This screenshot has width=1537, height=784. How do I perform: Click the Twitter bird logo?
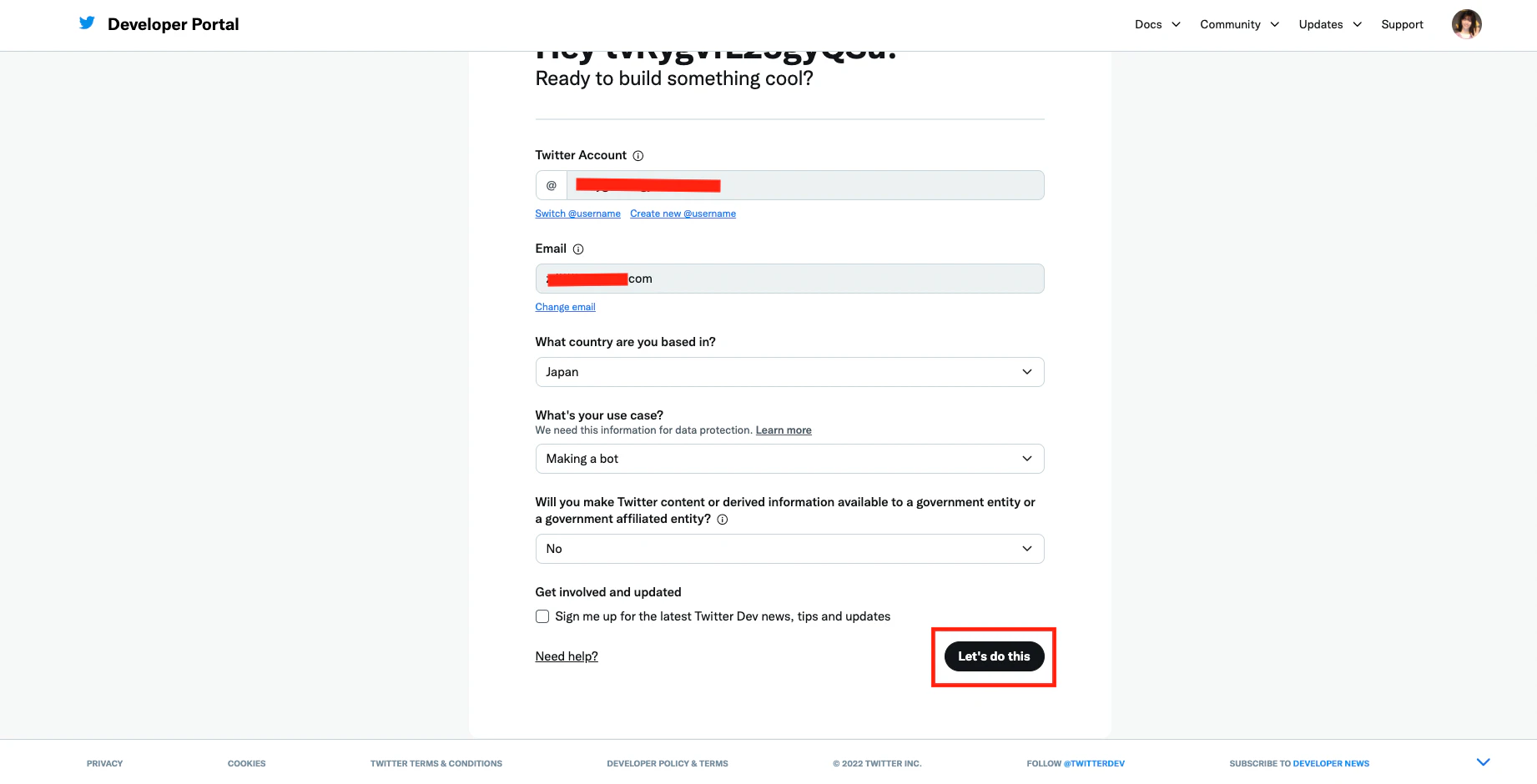coord(87,23)
